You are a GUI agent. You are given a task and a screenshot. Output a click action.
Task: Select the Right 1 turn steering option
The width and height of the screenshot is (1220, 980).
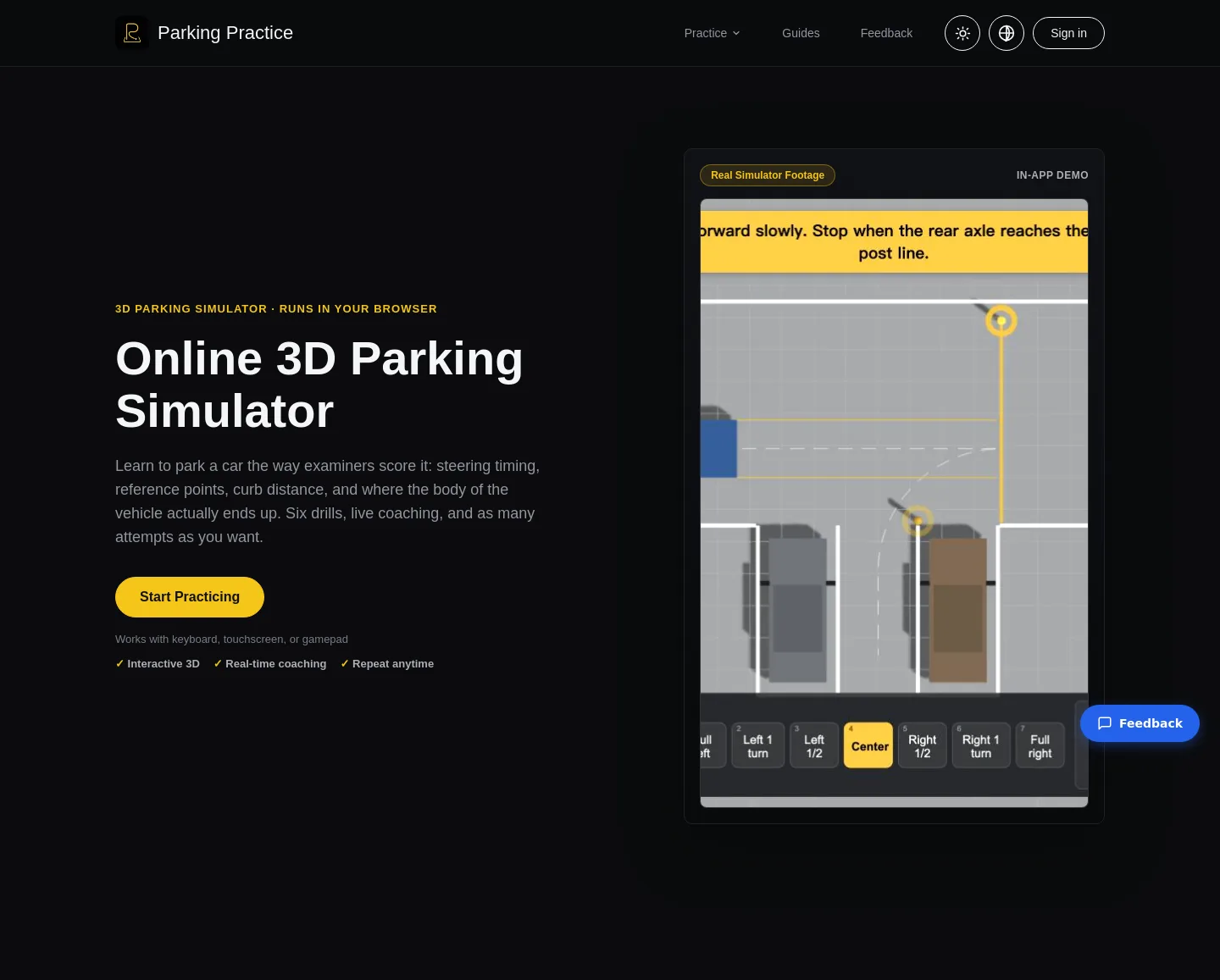click(981, 745)
